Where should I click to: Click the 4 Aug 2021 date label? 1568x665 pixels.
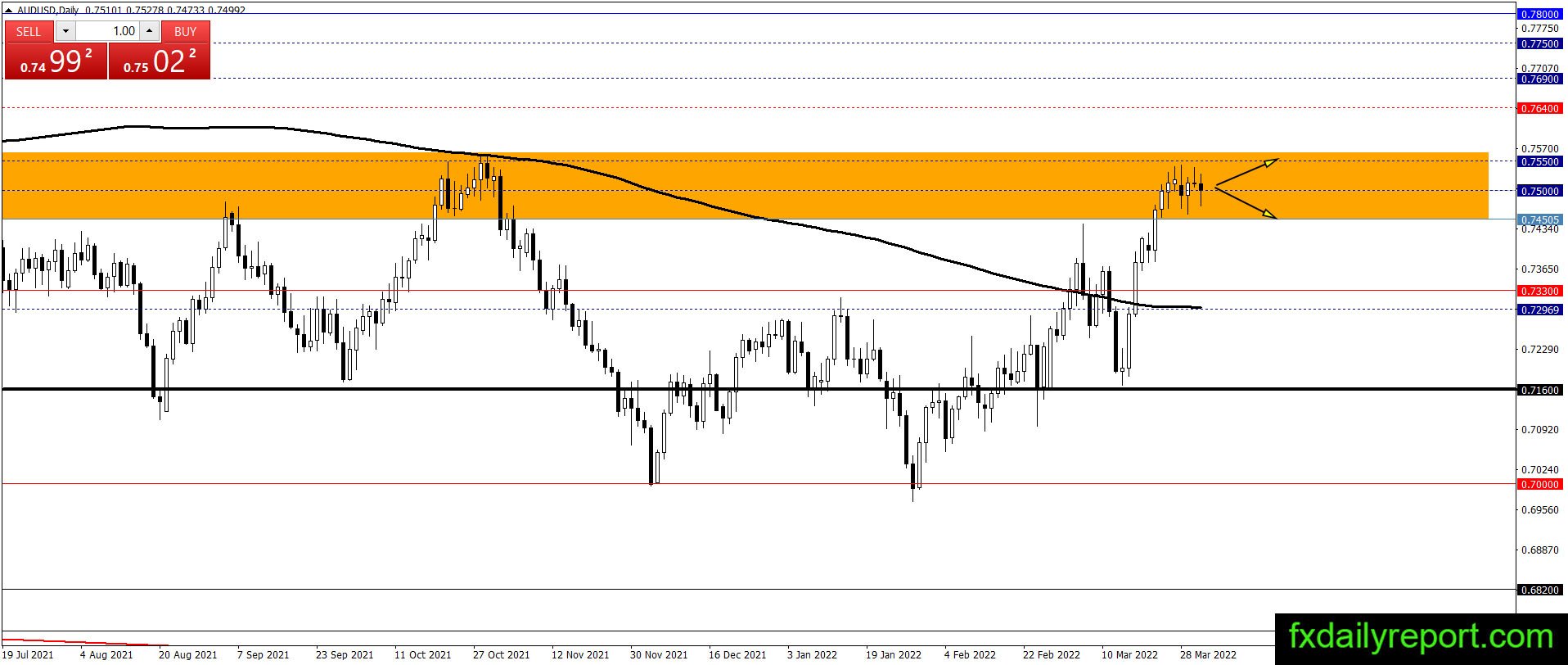(106, 654)
